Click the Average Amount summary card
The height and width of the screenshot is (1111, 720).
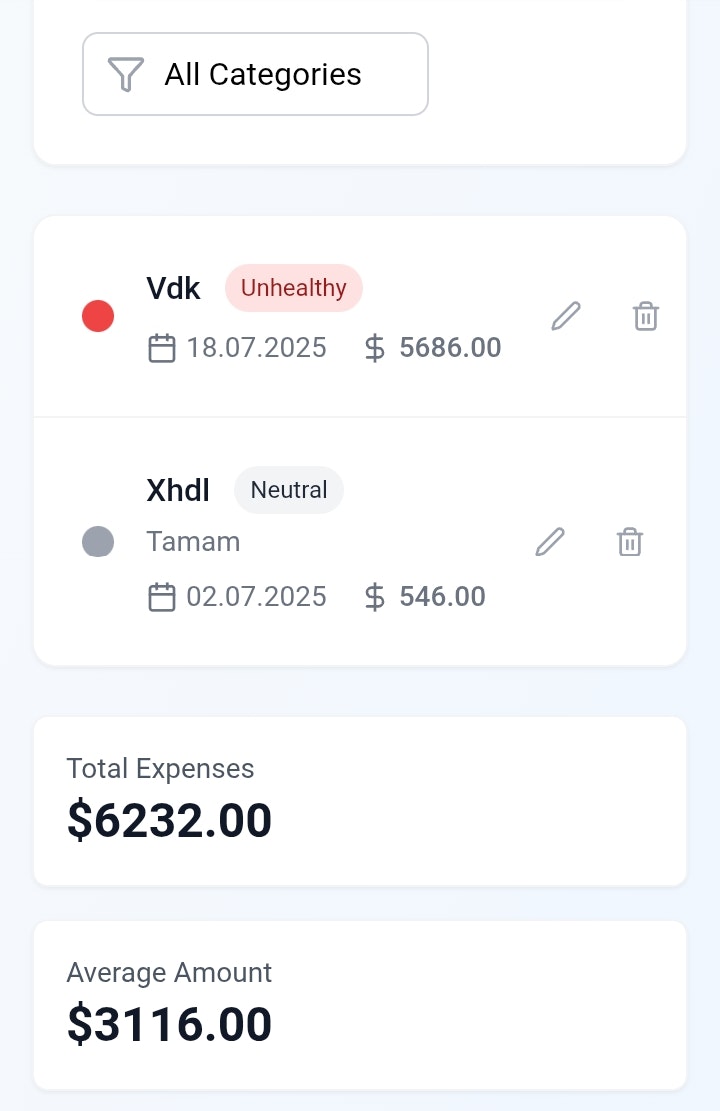point(360,1004)
